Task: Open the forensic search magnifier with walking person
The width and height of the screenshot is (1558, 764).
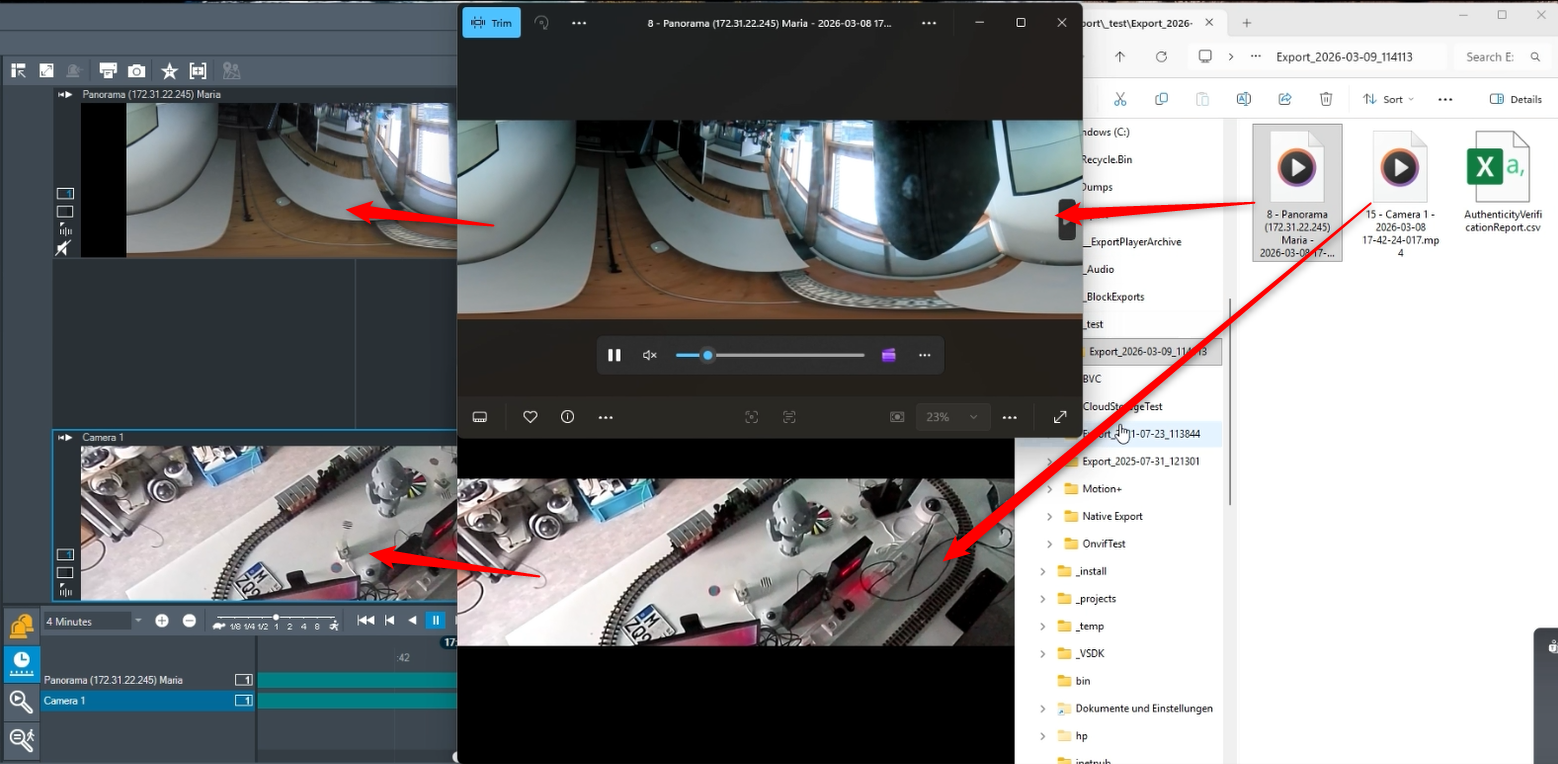Action: 21,739
